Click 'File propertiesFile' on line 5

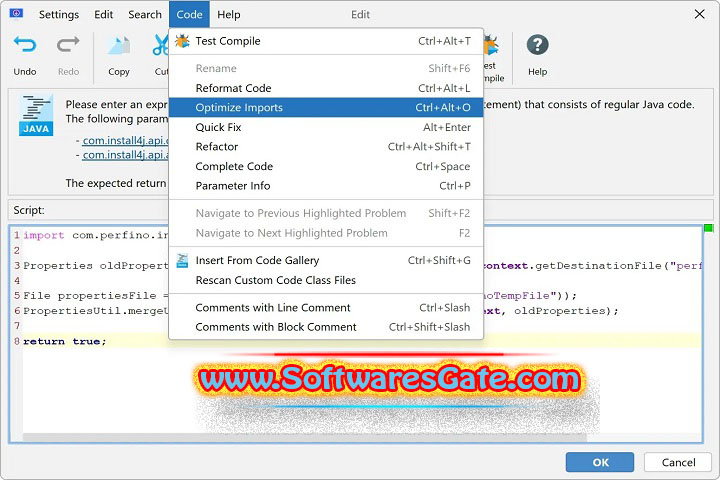90,296
